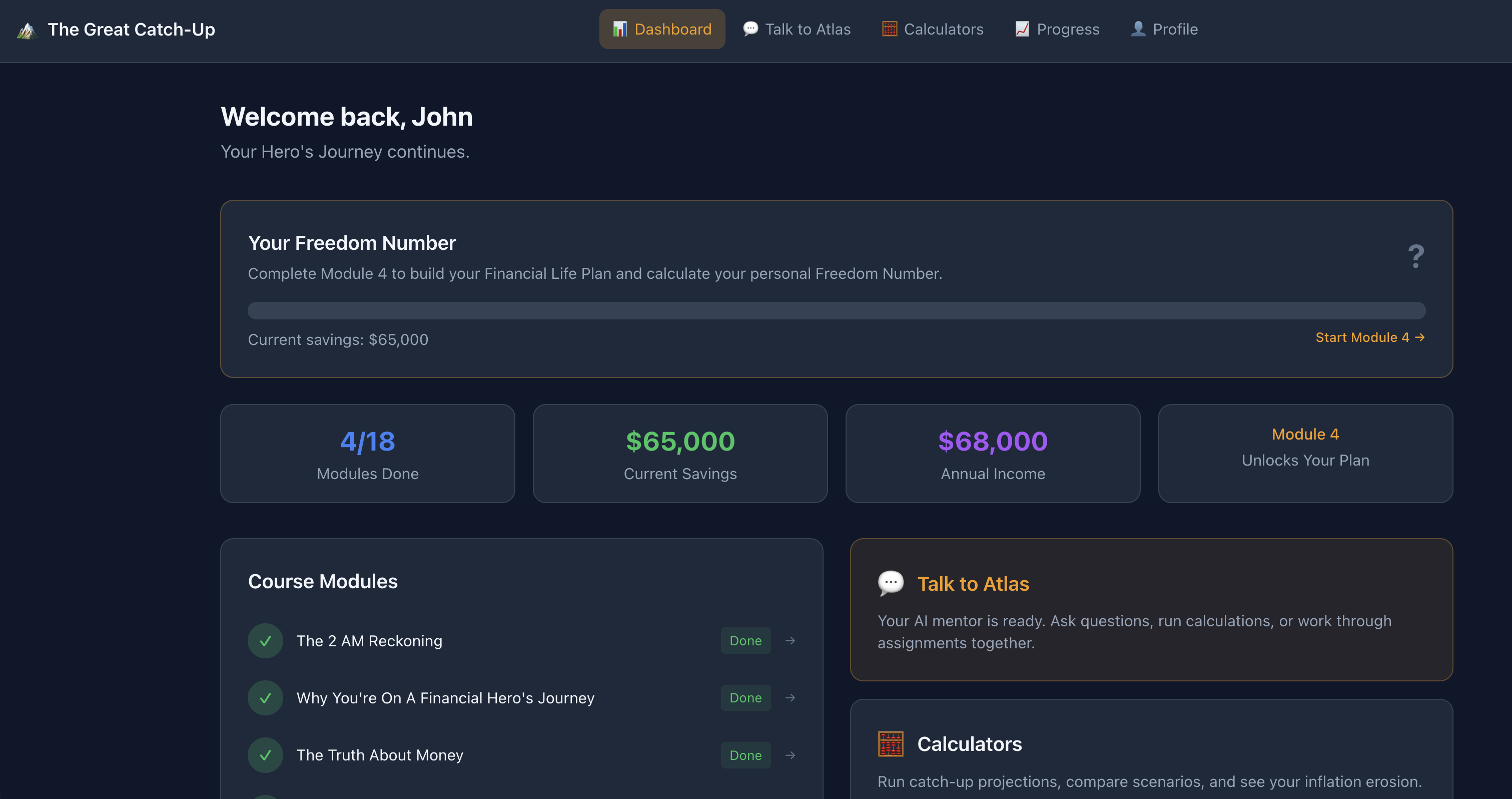The image size is (1512, 799).
Task: Click the speech bubble icon beside Talk to Atlas
Action: 750,28
